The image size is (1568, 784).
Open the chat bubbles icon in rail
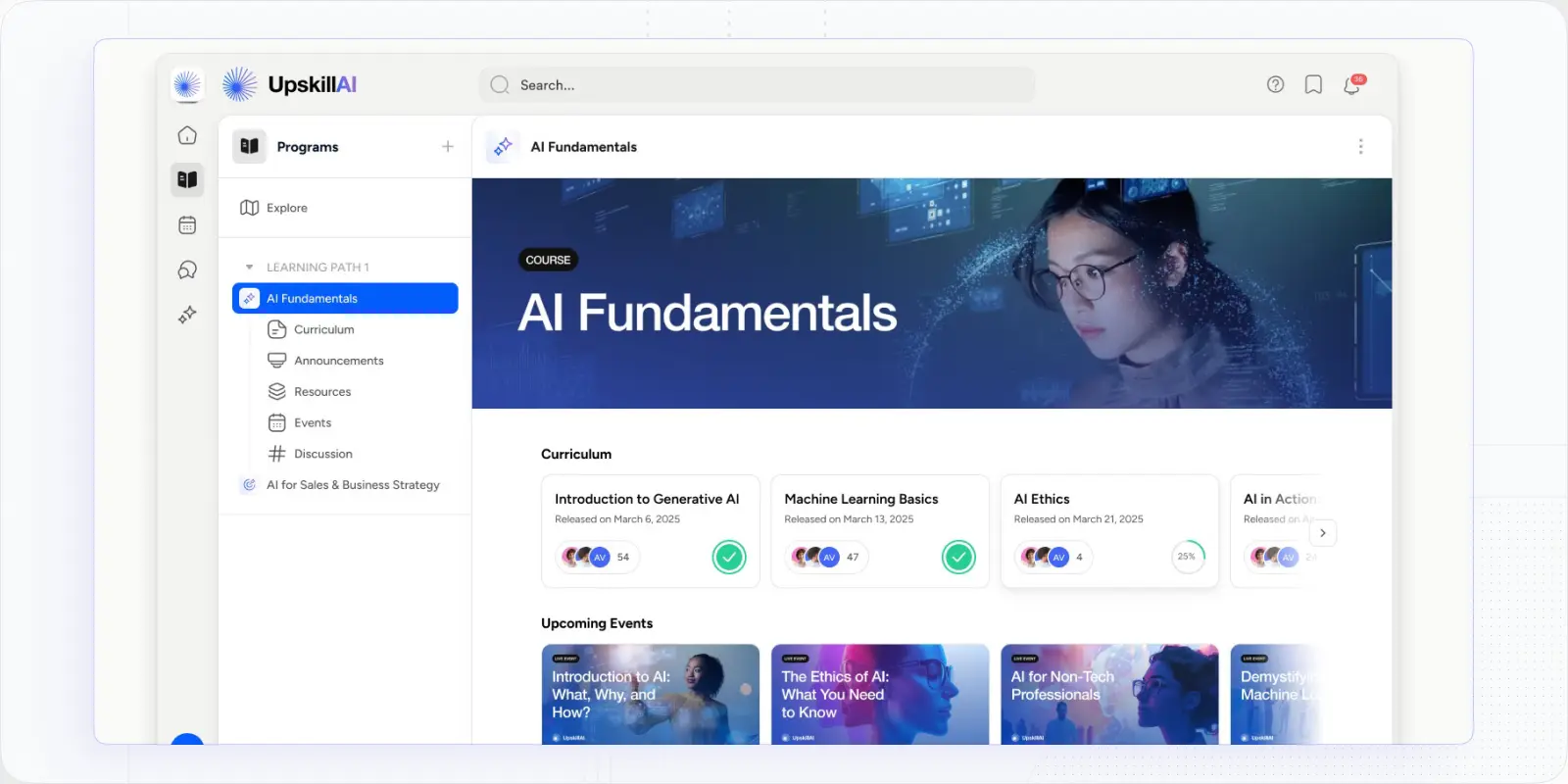pyautogui.click(x=187, y=270)
